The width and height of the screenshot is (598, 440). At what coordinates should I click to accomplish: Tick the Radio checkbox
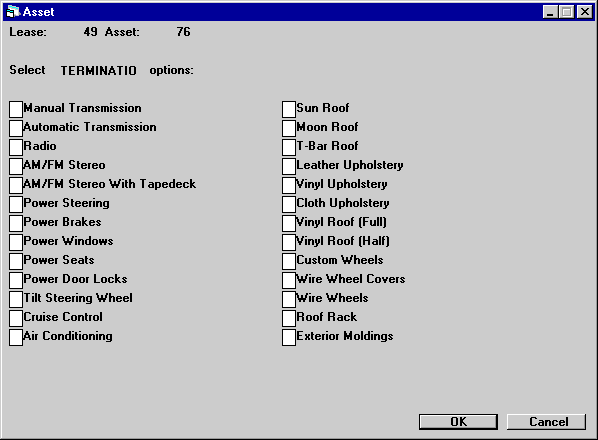(x=16, y=147)
